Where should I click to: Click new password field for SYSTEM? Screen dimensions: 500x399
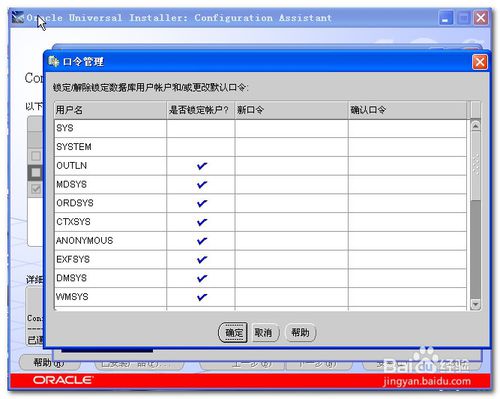[291, 147]
